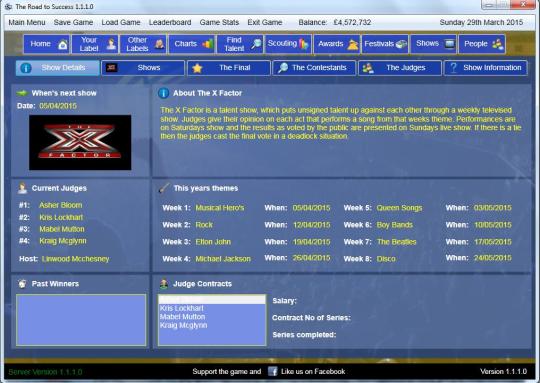The image size is (540, 383).
Task: Open the Festivals section
Action: pyautogui.click(x=385, y=44)
